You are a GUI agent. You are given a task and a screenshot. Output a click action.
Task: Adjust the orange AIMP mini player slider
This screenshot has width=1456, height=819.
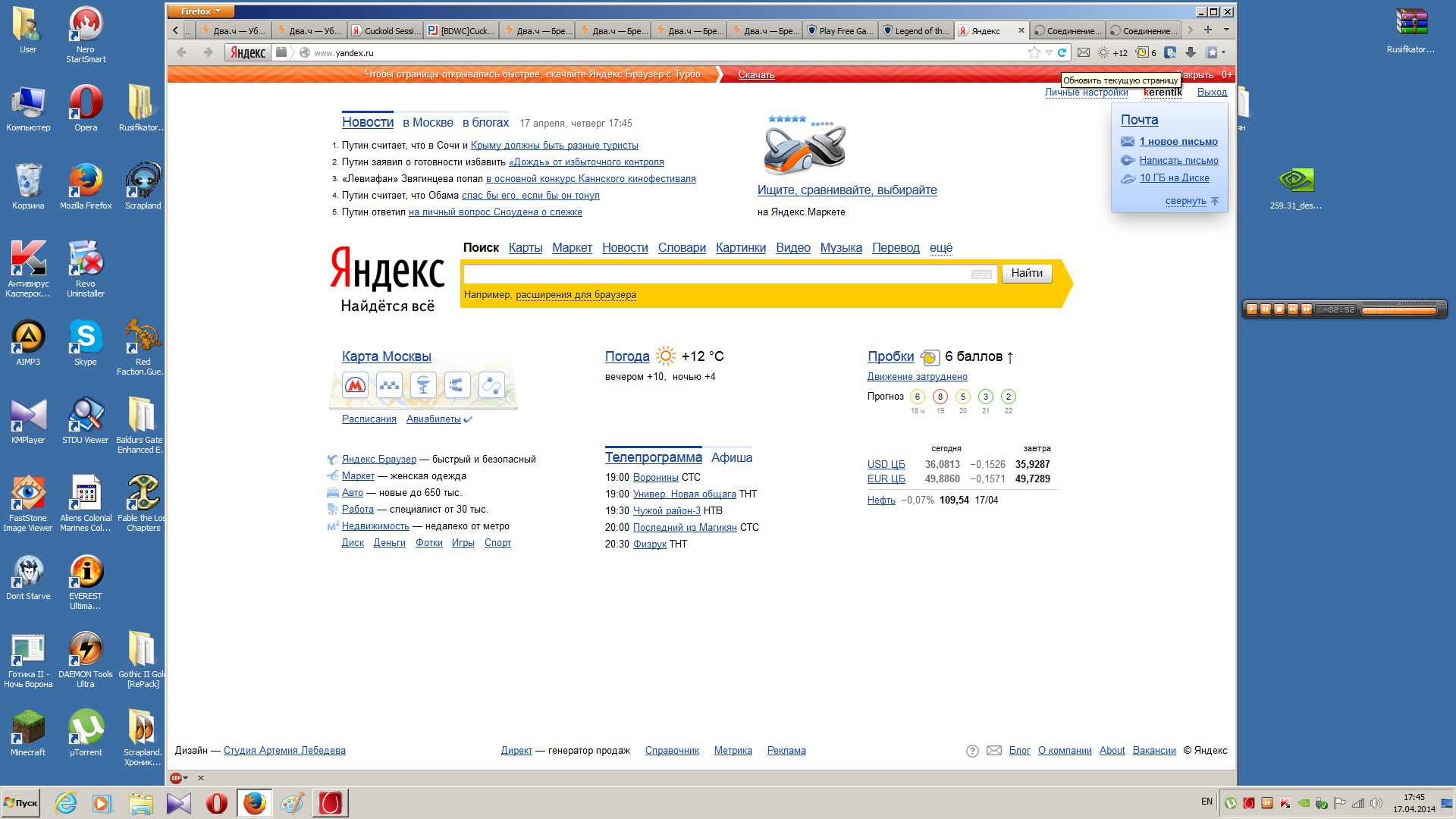tap(1399, 309)
